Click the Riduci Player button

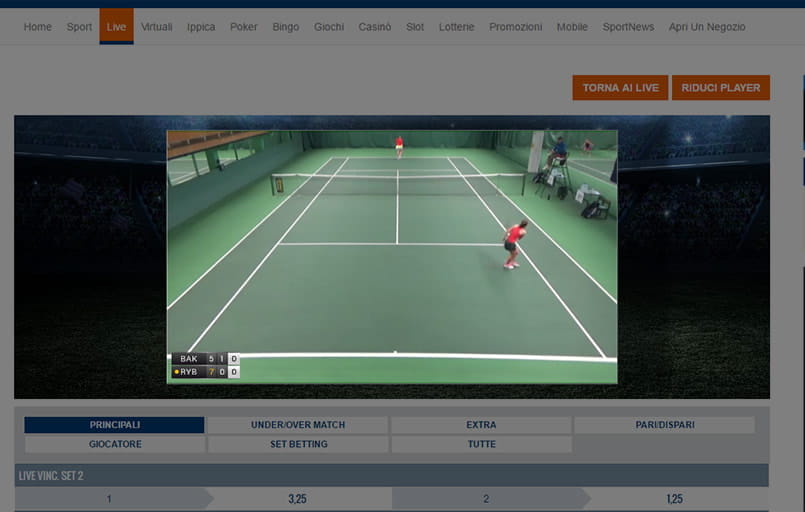(720, 88)
